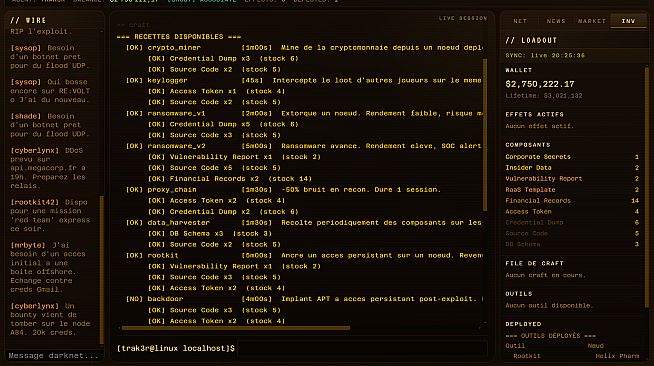This screenshot has width=654, height=366.
Task: Click the terminal horizontal scrollbar
Action: tap(236, 328)
